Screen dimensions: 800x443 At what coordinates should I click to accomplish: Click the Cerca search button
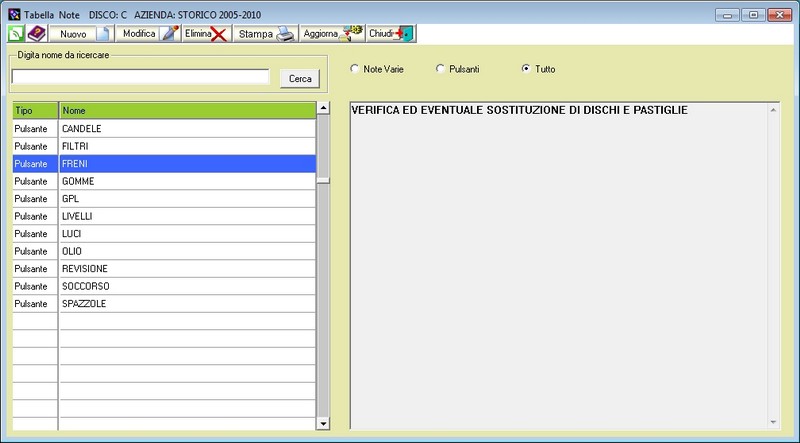coord(300,79)
